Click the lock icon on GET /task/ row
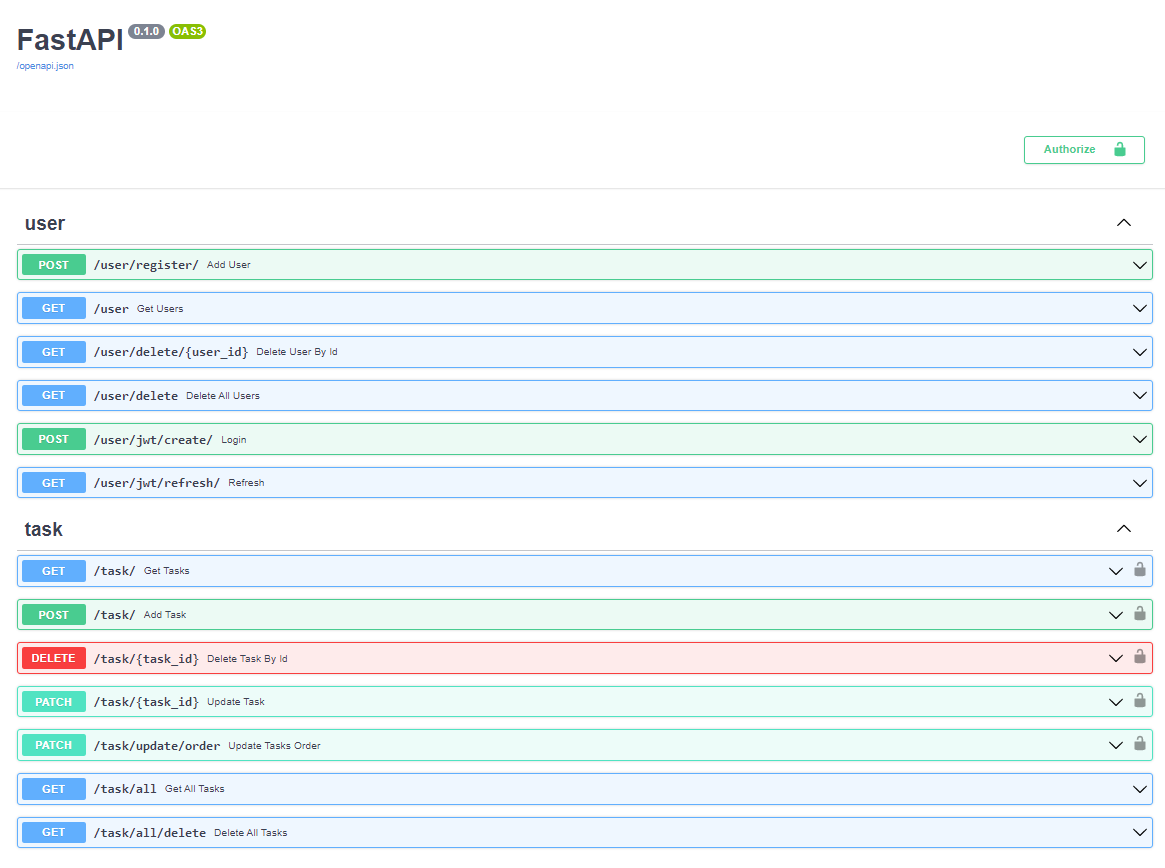The width and height of the screenshot is (1165, 868). click(x=1140, y=570)
